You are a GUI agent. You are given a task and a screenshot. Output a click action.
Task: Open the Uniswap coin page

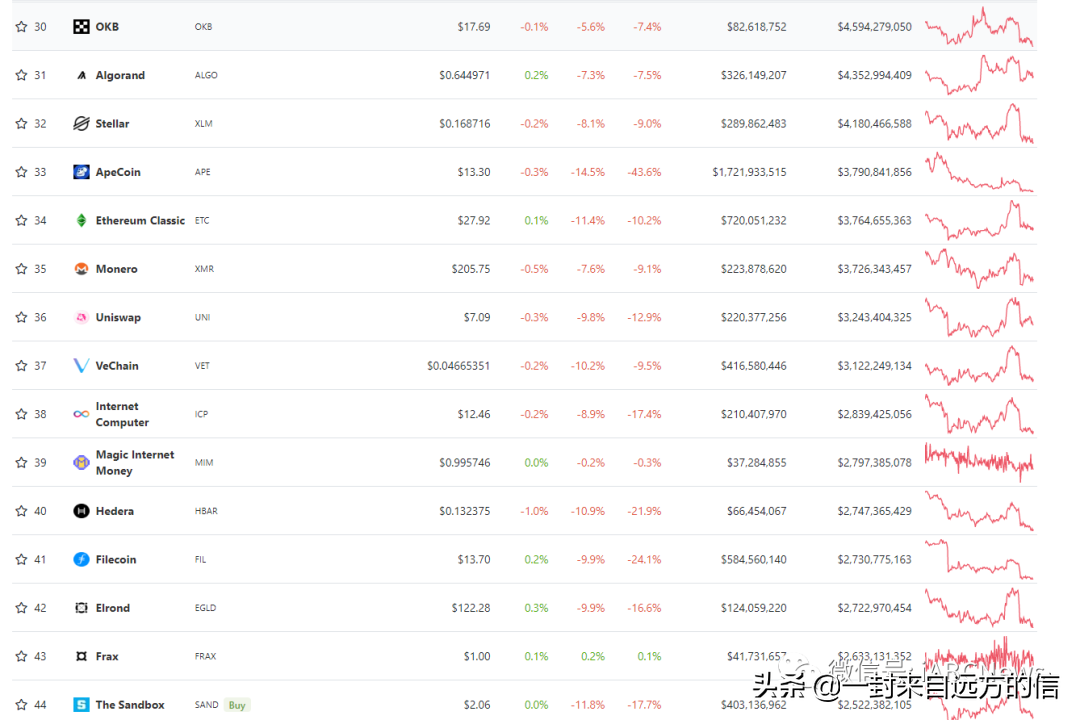point(119,317)
